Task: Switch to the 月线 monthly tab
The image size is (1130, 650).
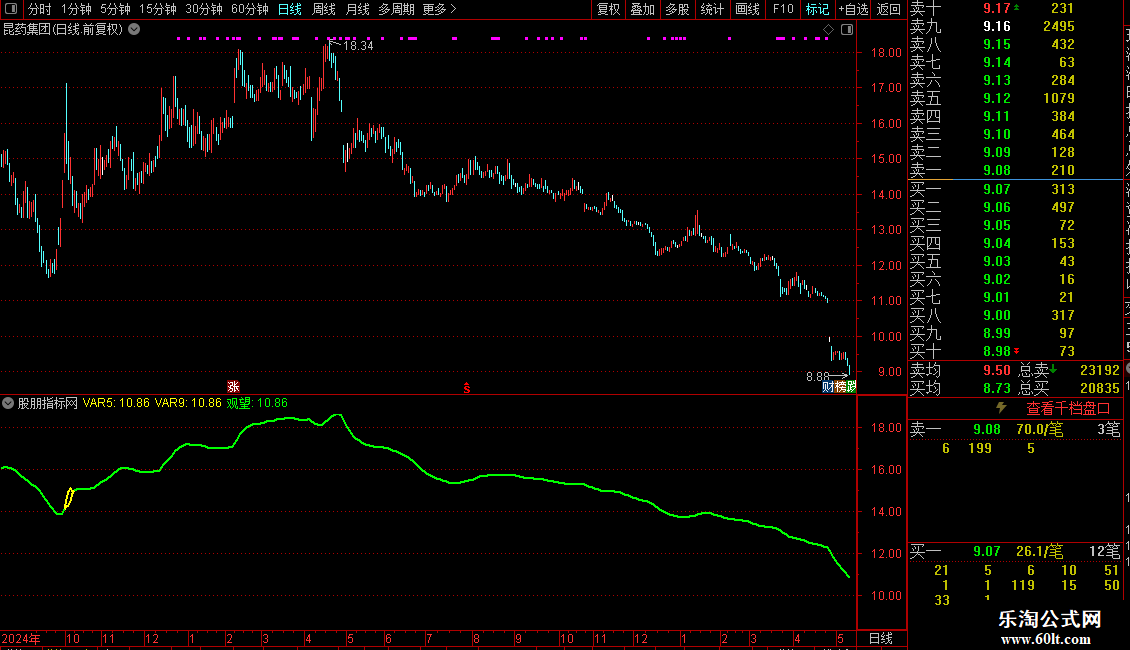Action: [x=357, y=9]
